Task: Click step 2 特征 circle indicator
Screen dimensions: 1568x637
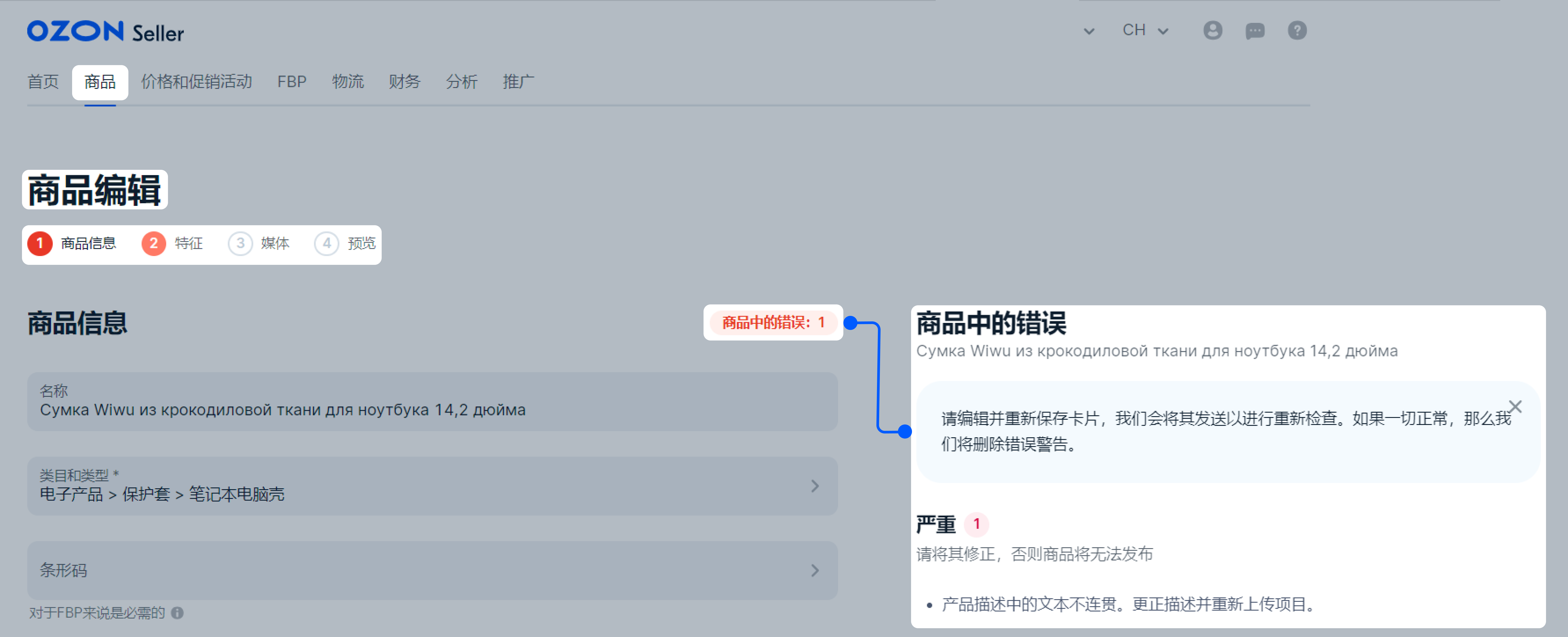Action: [x=153, y=243]
